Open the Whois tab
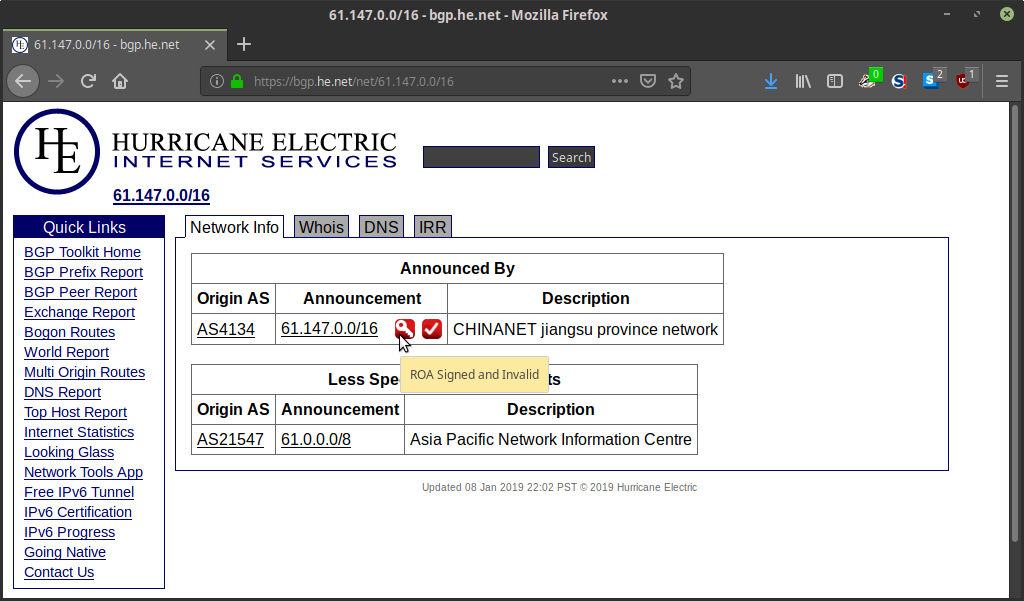Viewport: 1024px width, 601px height. (321, 227)
